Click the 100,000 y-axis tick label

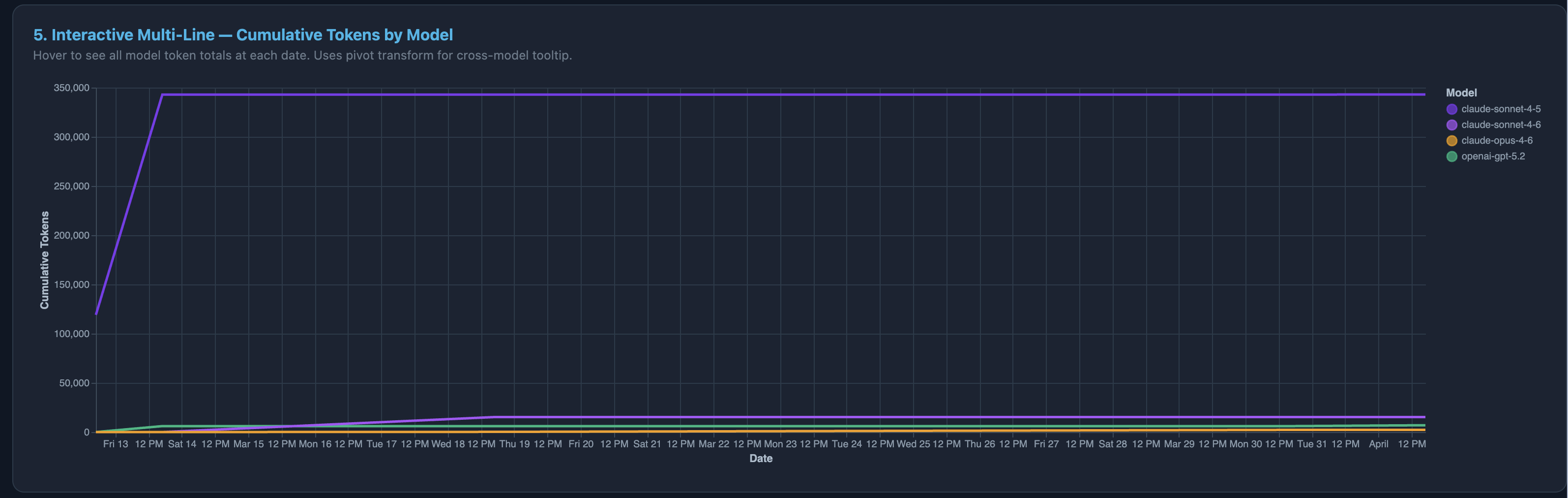pos(71,334)
